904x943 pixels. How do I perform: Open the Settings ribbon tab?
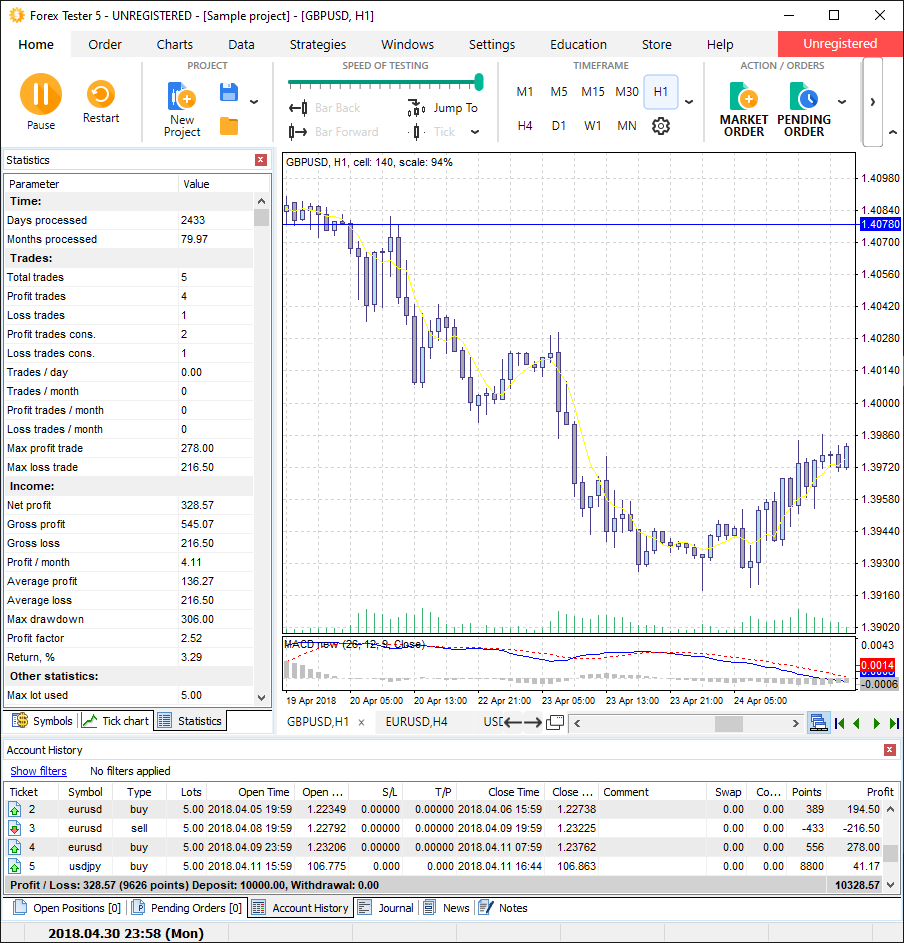click(x=491, y=45)
